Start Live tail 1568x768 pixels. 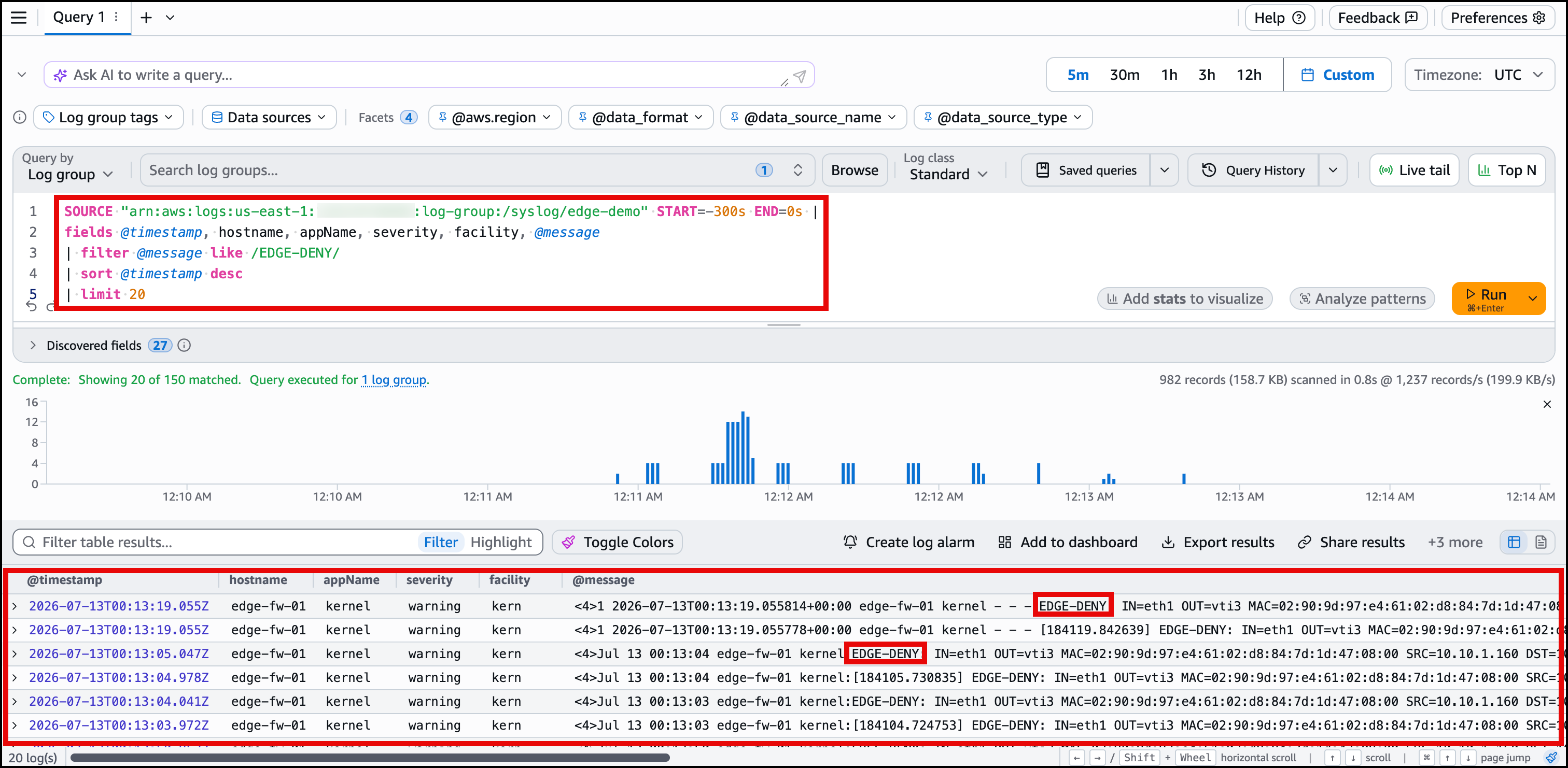tap(1414, 170)
